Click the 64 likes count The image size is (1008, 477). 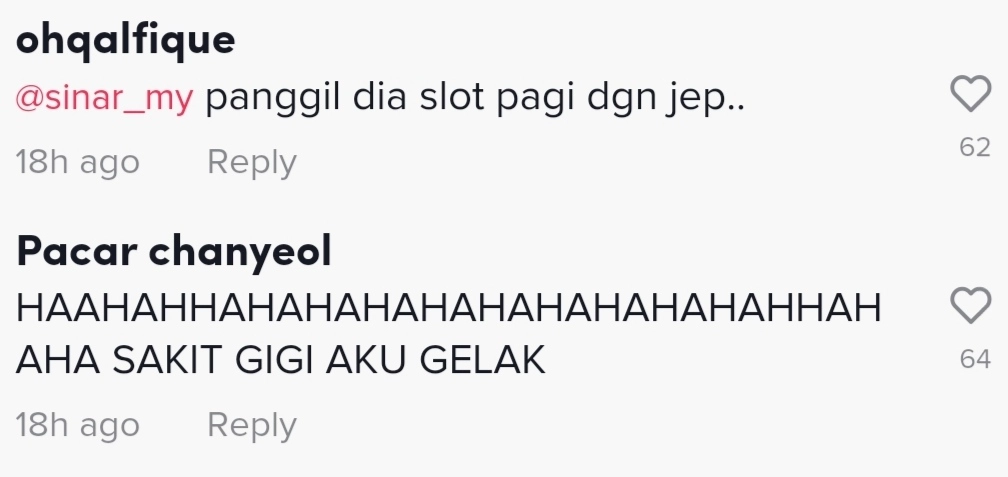[975, 359]
